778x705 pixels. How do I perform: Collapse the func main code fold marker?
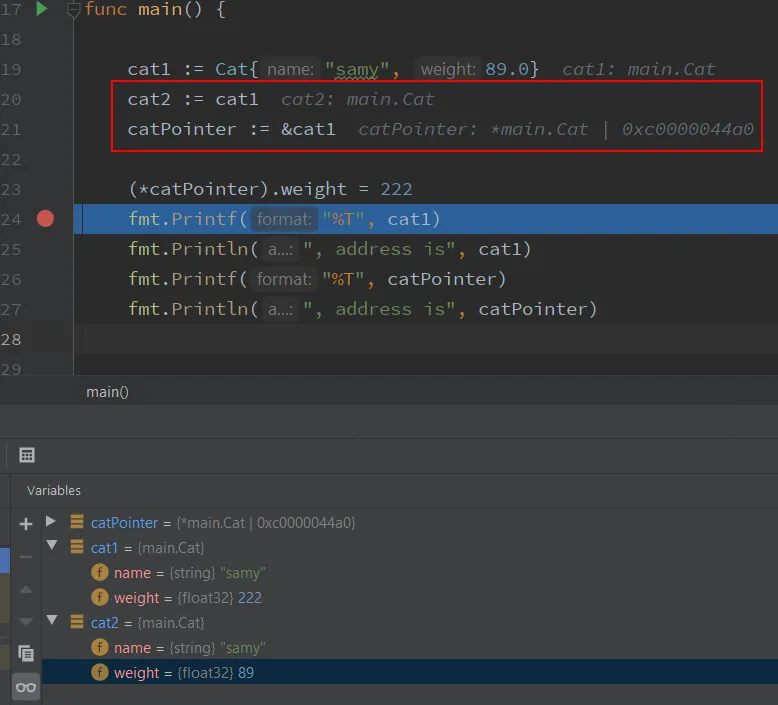click(74, 10)
